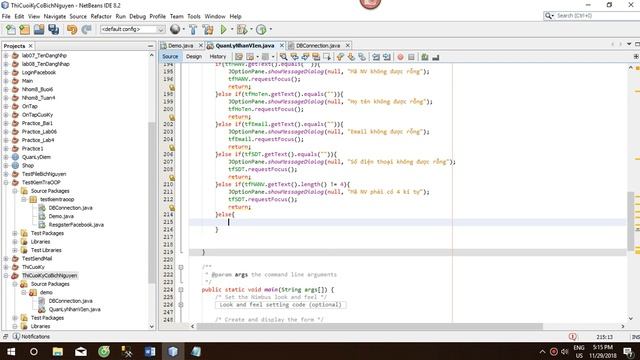Click the Stop Macro Recording icon
Viewport: 640px width, 360px height.
coord(411,57)
